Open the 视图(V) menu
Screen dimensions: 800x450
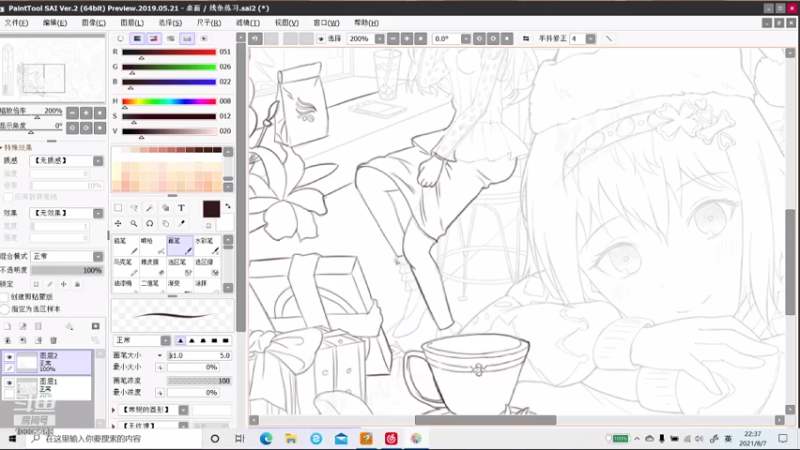pyautogui.click(x=287, y=23)
